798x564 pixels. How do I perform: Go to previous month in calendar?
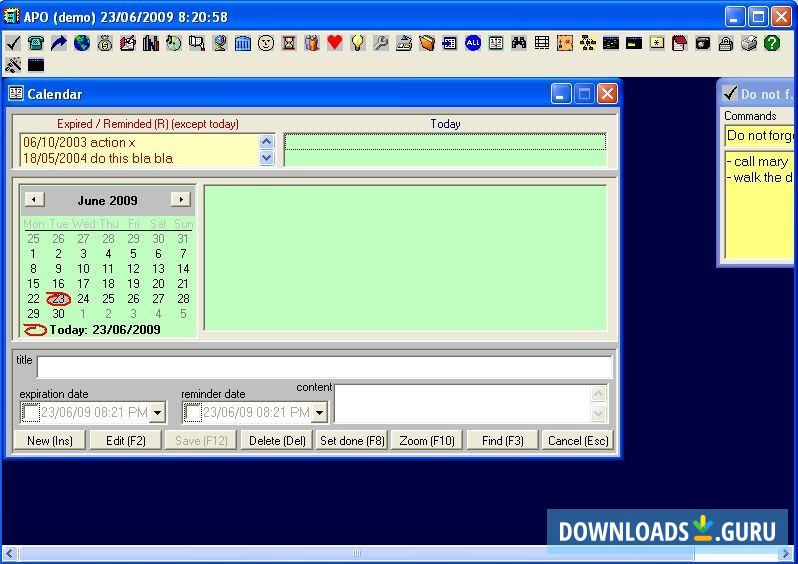34,200
